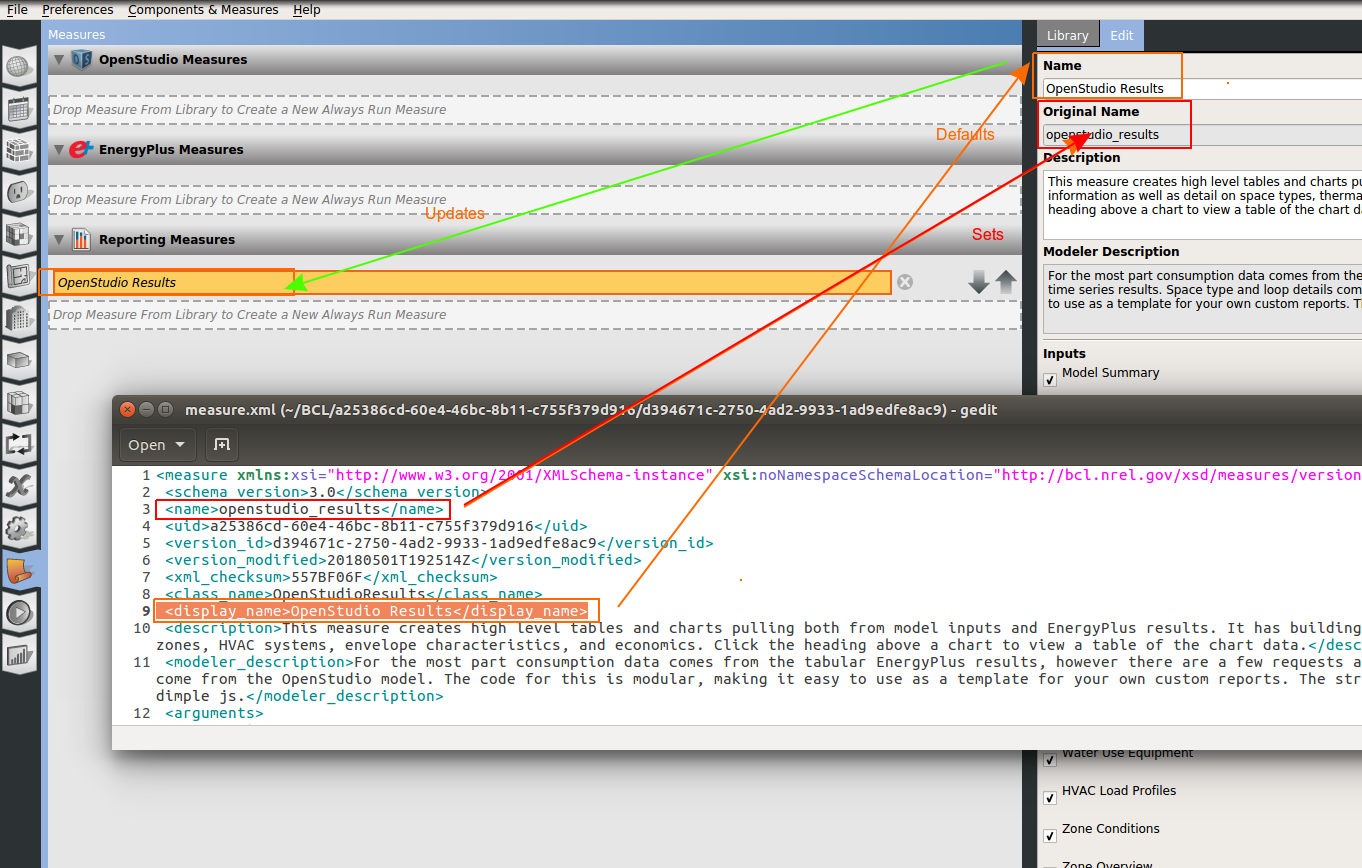
Task: Click the Original Name field openstudio_results
Action: 1202,134
